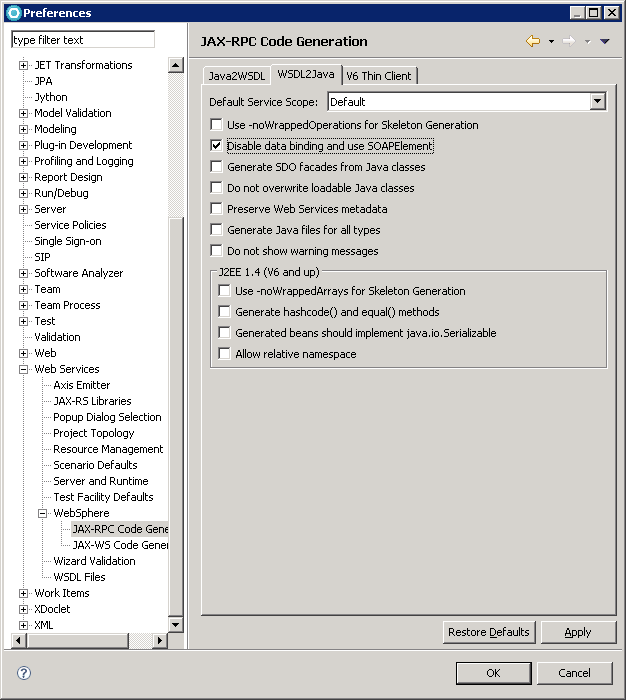Viewport: 626px width, 700px height.
Task: Enable Generate hashcode() and equal() methods
Action: (x=224, y=312)
